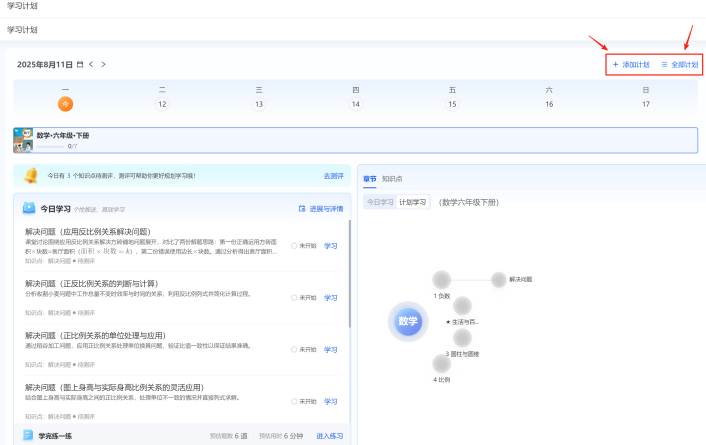Image resolution: width=706 pixels, height=445 pixels.
Task: Click the yellow bell notification icon
Action: pos(31,175)
